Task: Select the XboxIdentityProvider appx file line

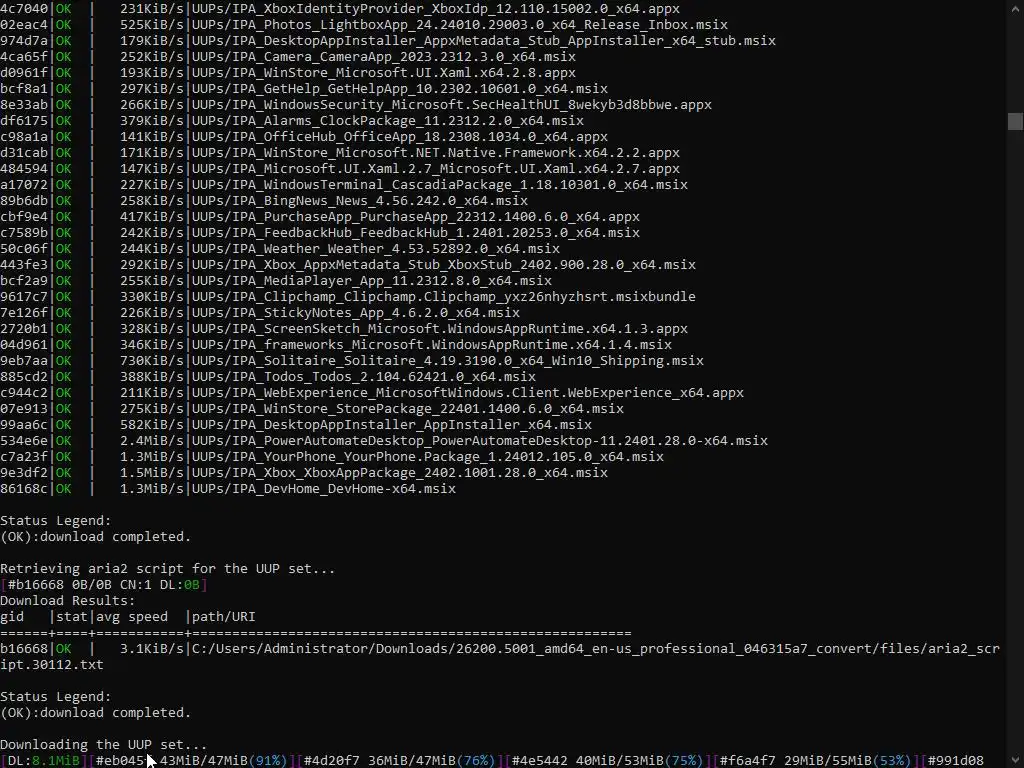Action: point(340,8)
